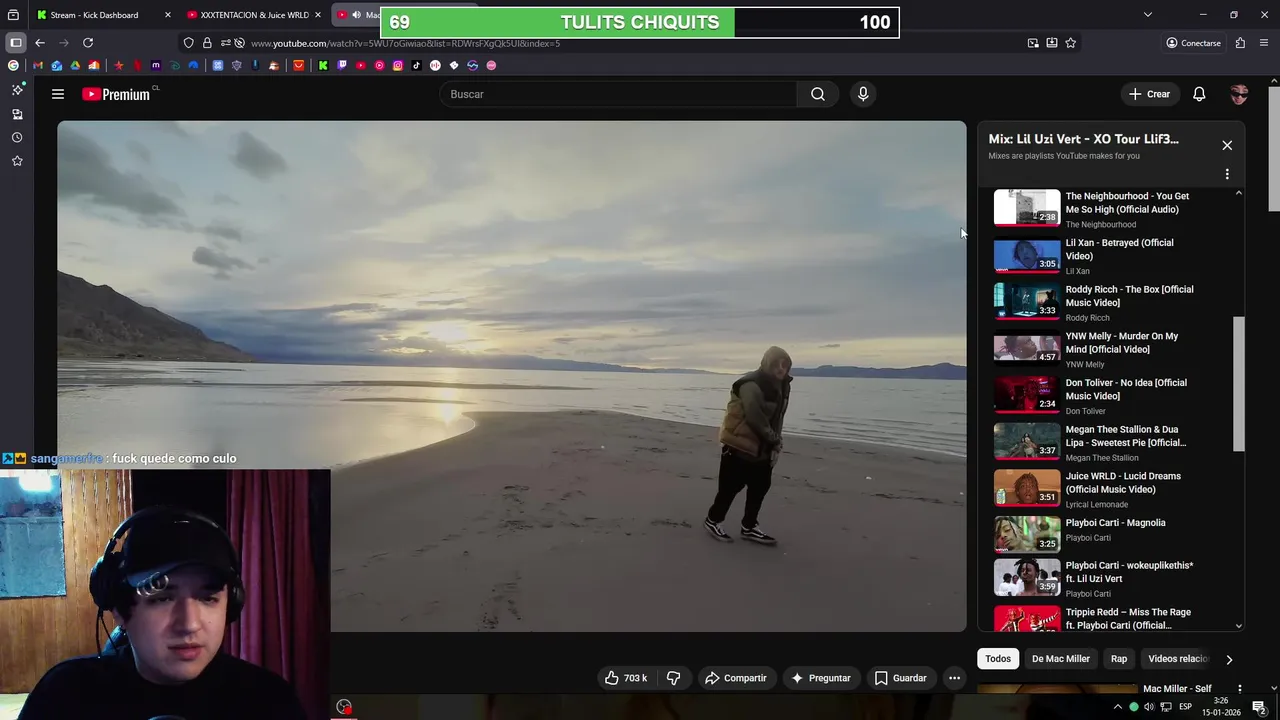Toggle the browser sidebar button
The image size is (1280, 720).
click(x=16, y=43)
